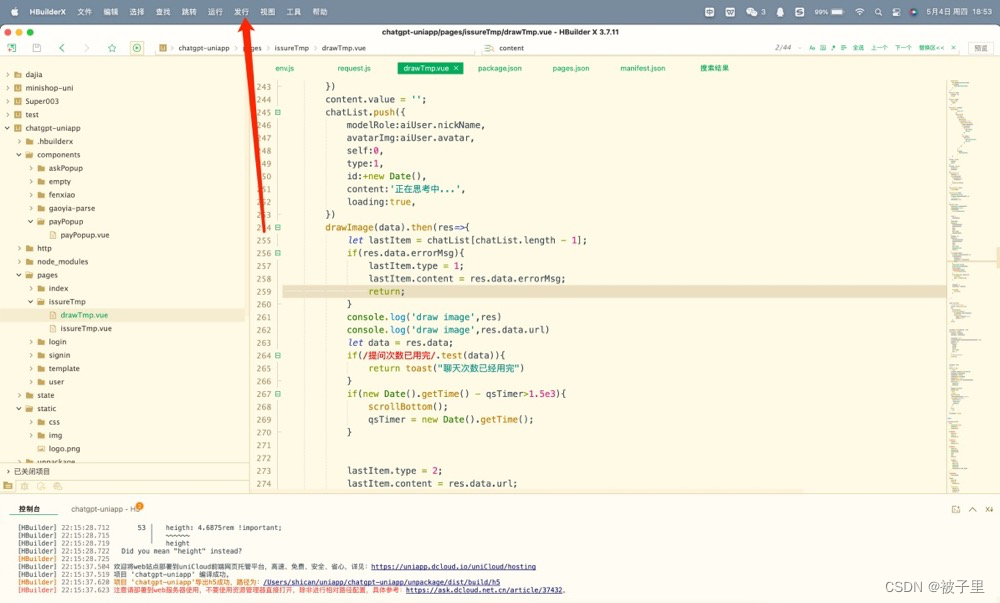
Task: Switch to the pages.json tab
Action: (571, 68)
